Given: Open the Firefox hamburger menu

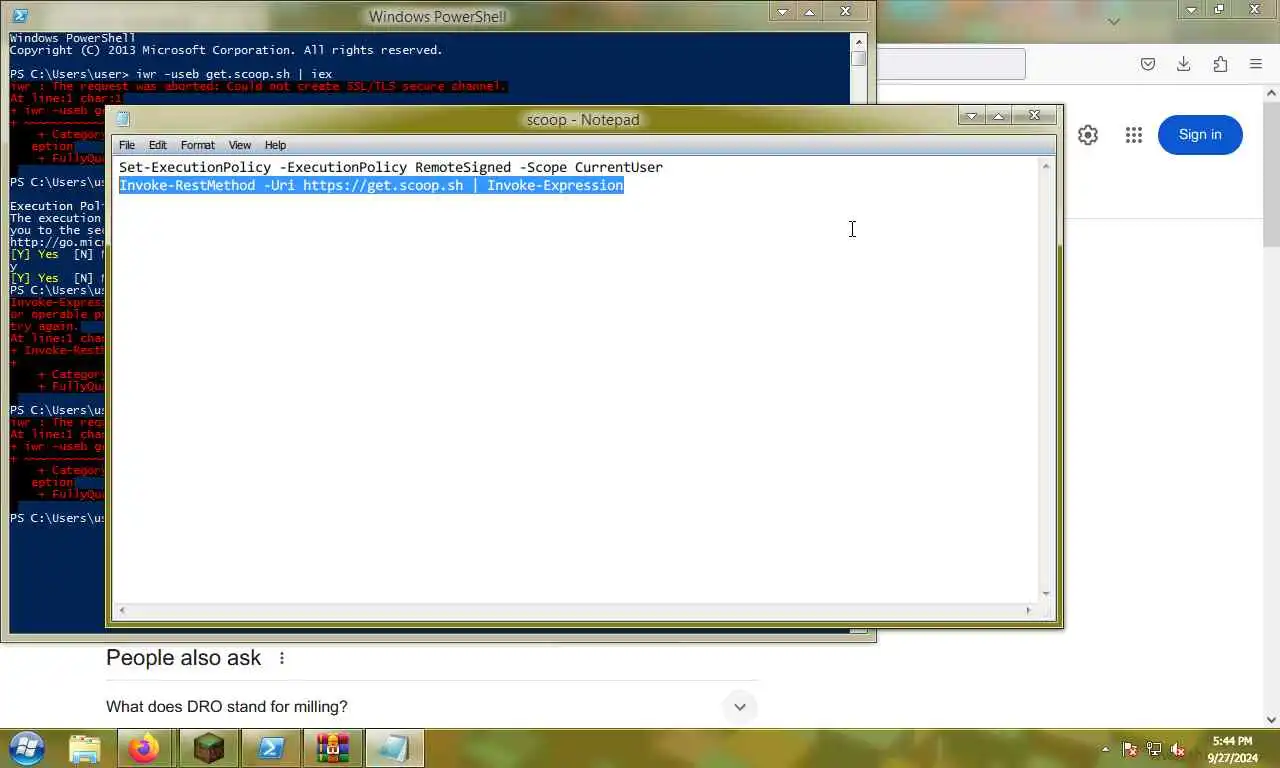Looking at the screenshot, I should pyautogui.click(x=1256, y=64).
